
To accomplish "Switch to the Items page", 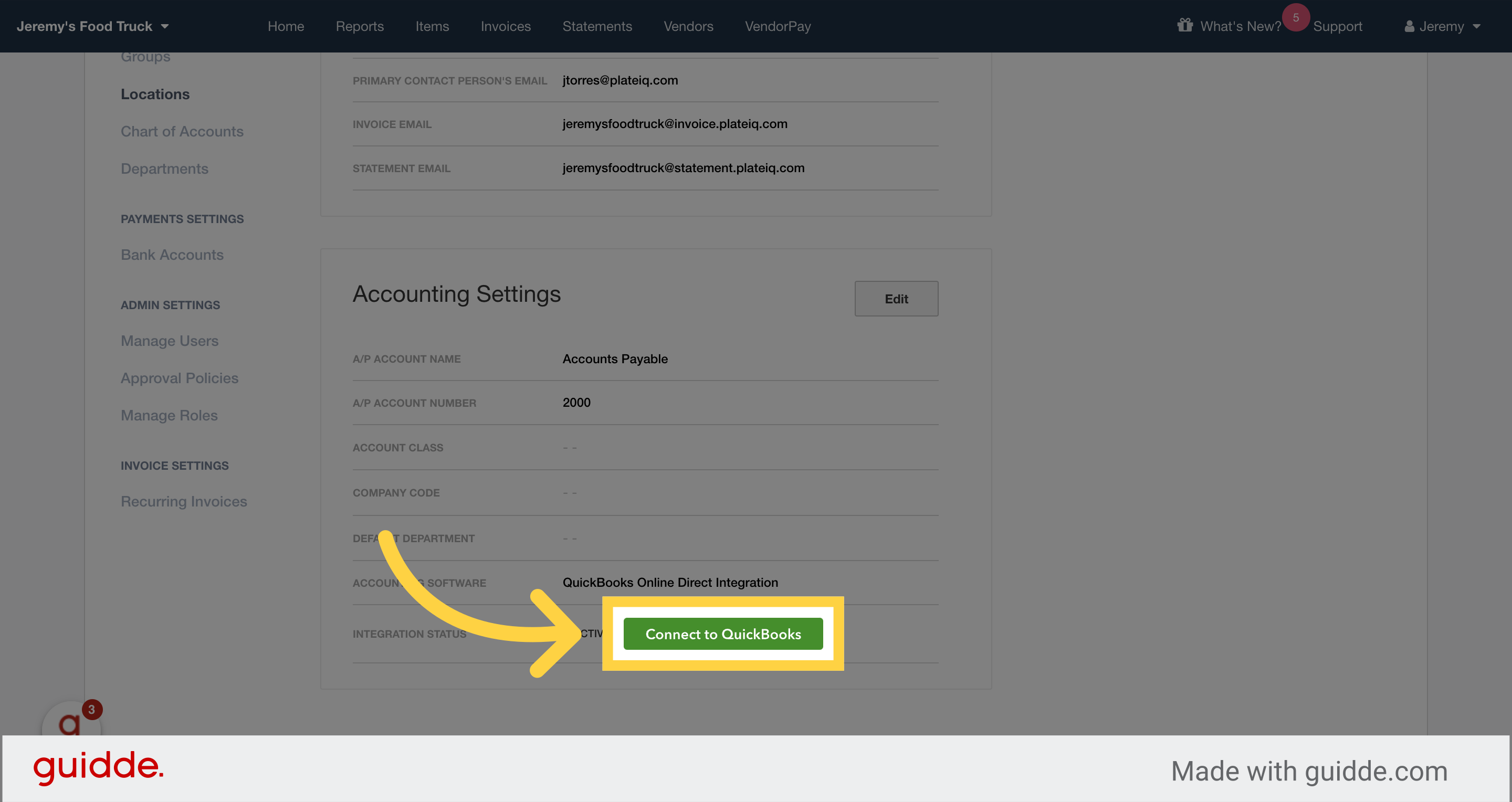I will point(432,26).
